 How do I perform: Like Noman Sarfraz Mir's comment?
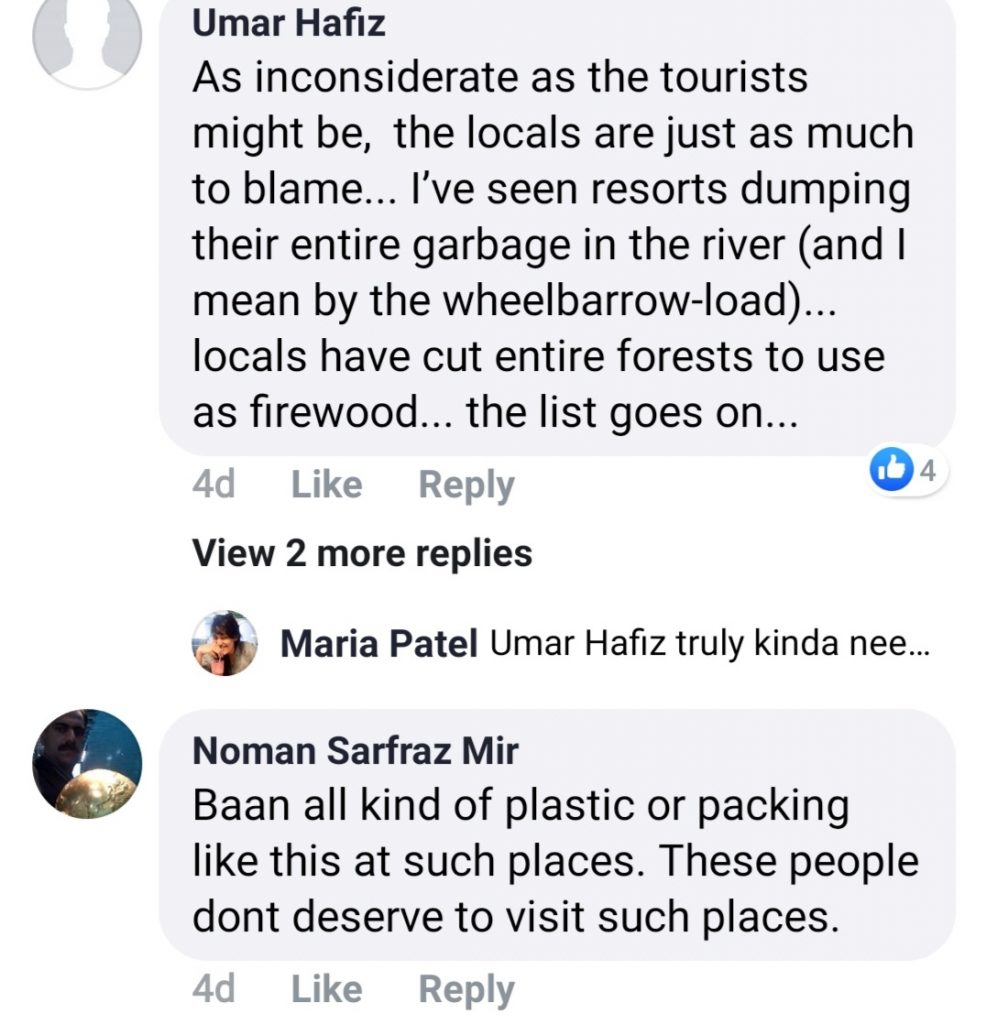326,989
